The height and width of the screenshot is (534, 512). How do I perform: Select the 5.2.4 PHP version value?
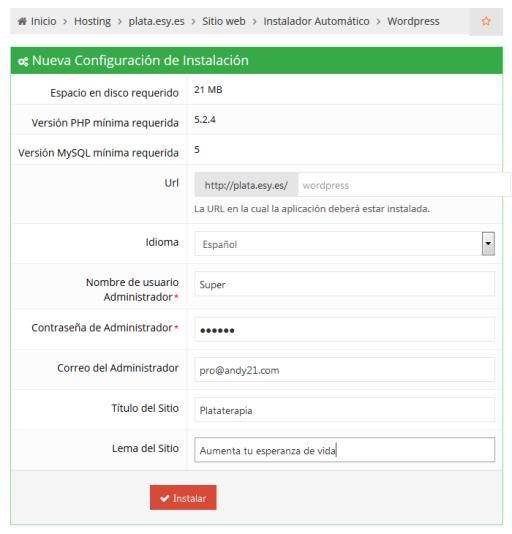click(205, 120)
